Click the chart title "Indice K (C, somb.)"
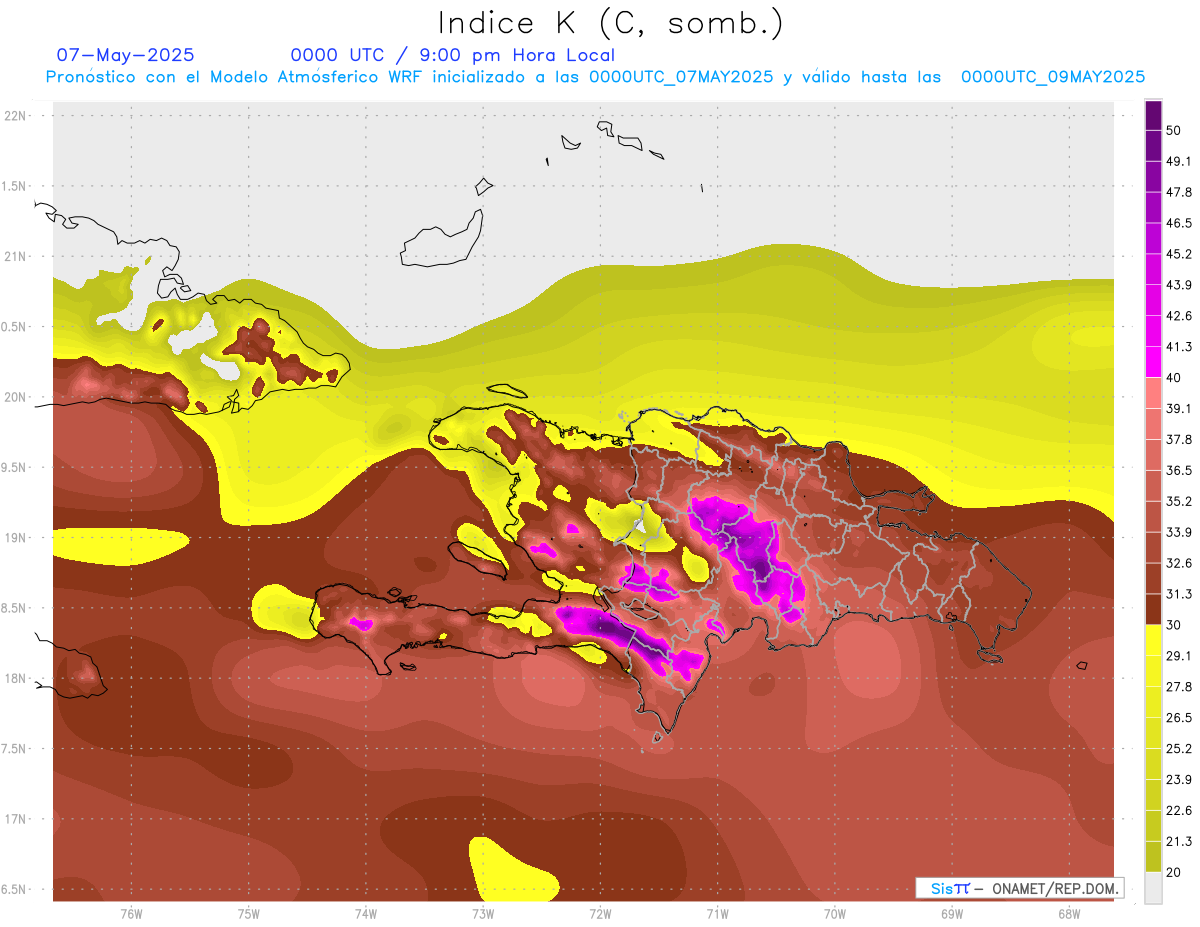1200x927 pixels. 610,23
